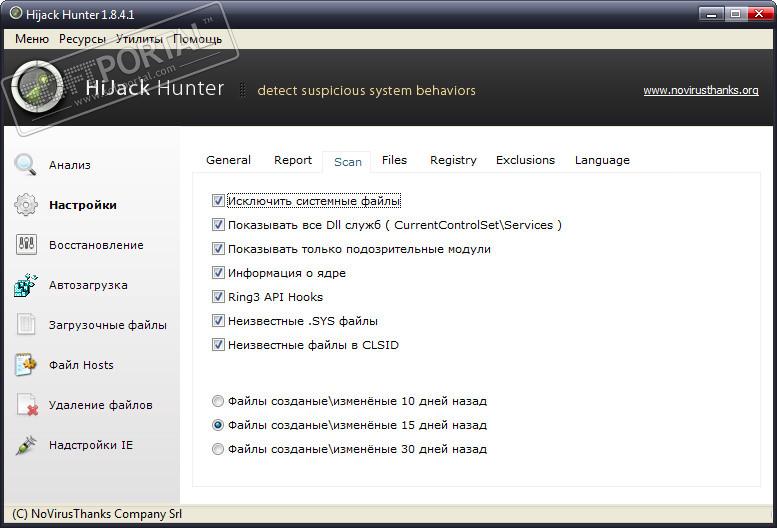This screenshot has width=777, height=528.
Task: Click the Восстановление sliders icon
Action: coord(26,245)
